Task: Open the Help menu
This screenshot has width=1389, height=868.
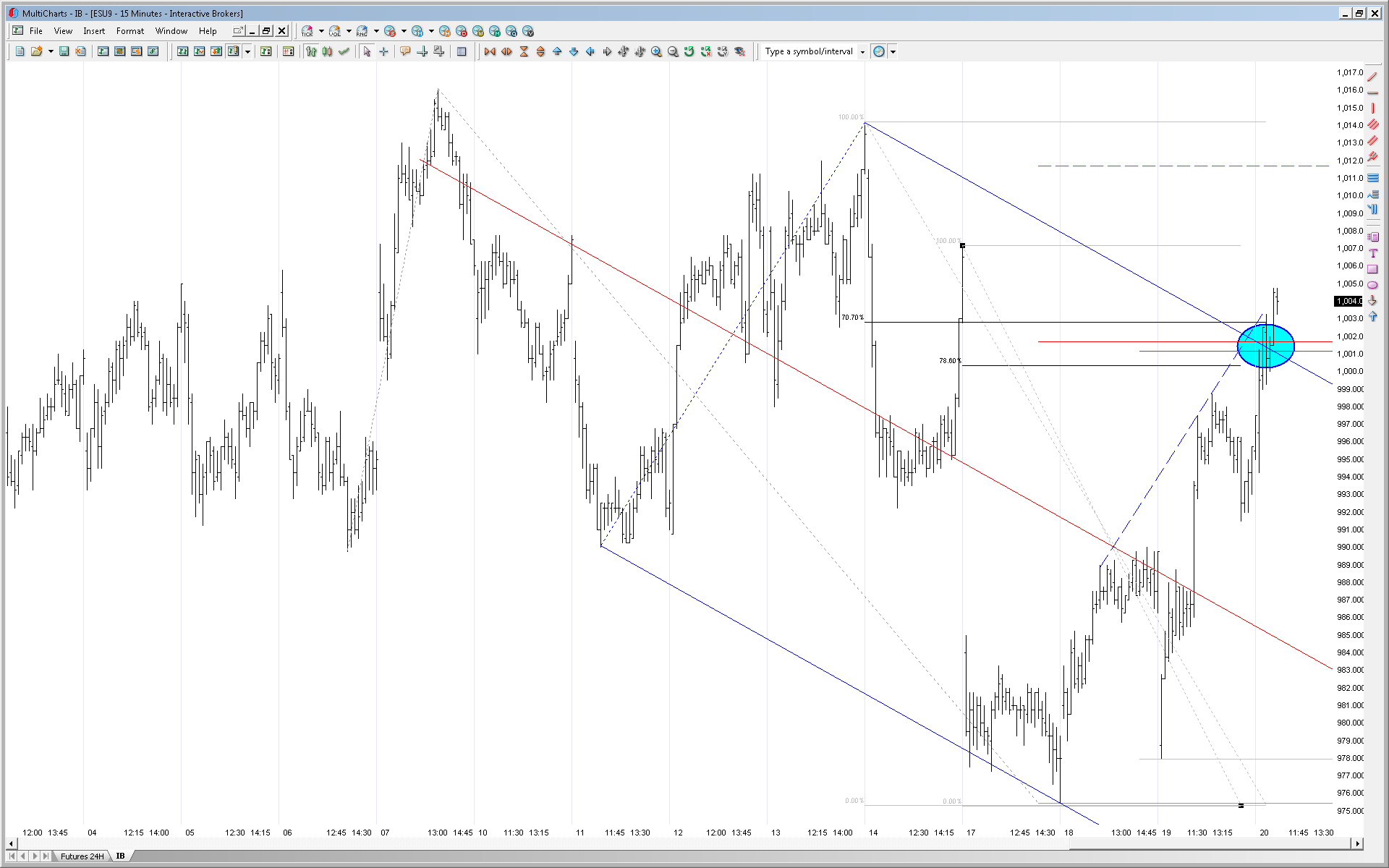Action: (x=208, y=31)
